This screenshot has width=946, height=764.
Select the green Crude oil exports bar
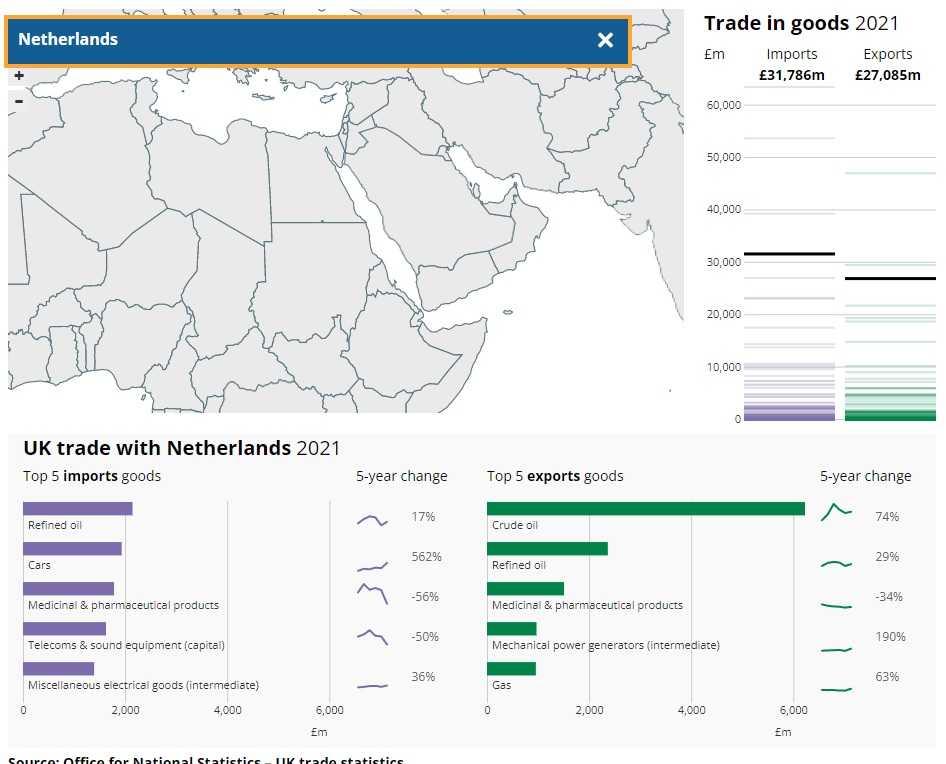(x=645, y=509)
